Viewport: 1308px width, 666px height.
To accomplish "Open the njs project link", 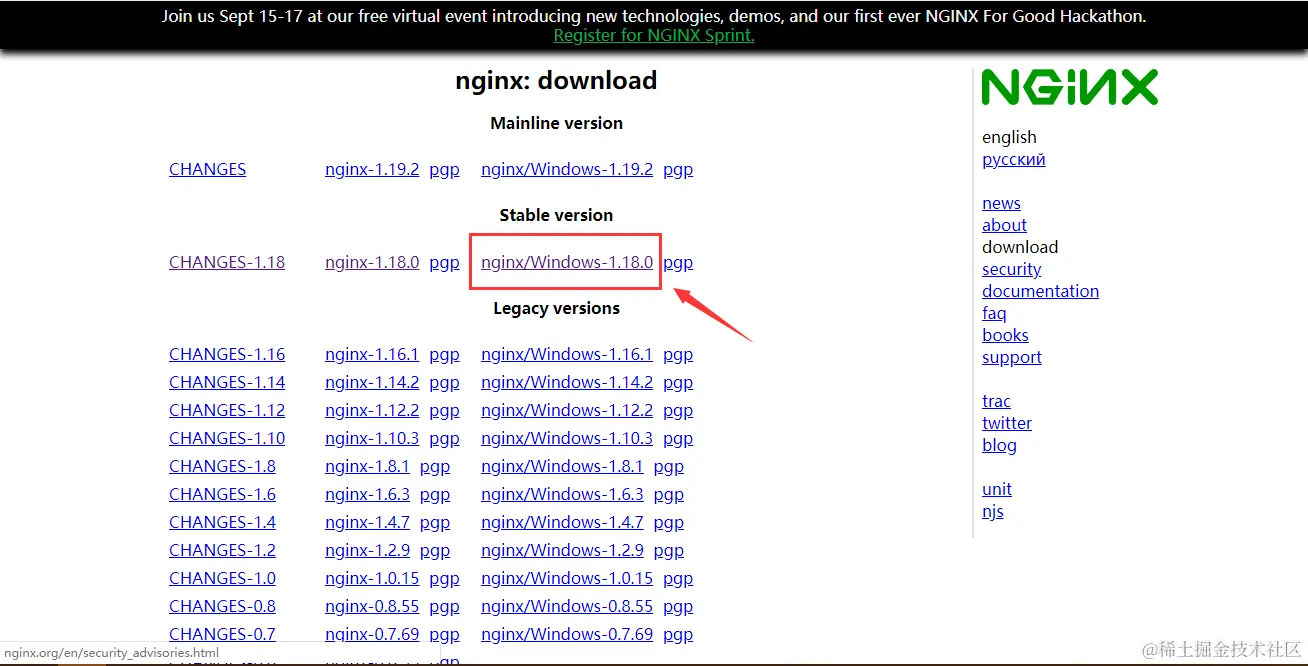I will 993,511.
